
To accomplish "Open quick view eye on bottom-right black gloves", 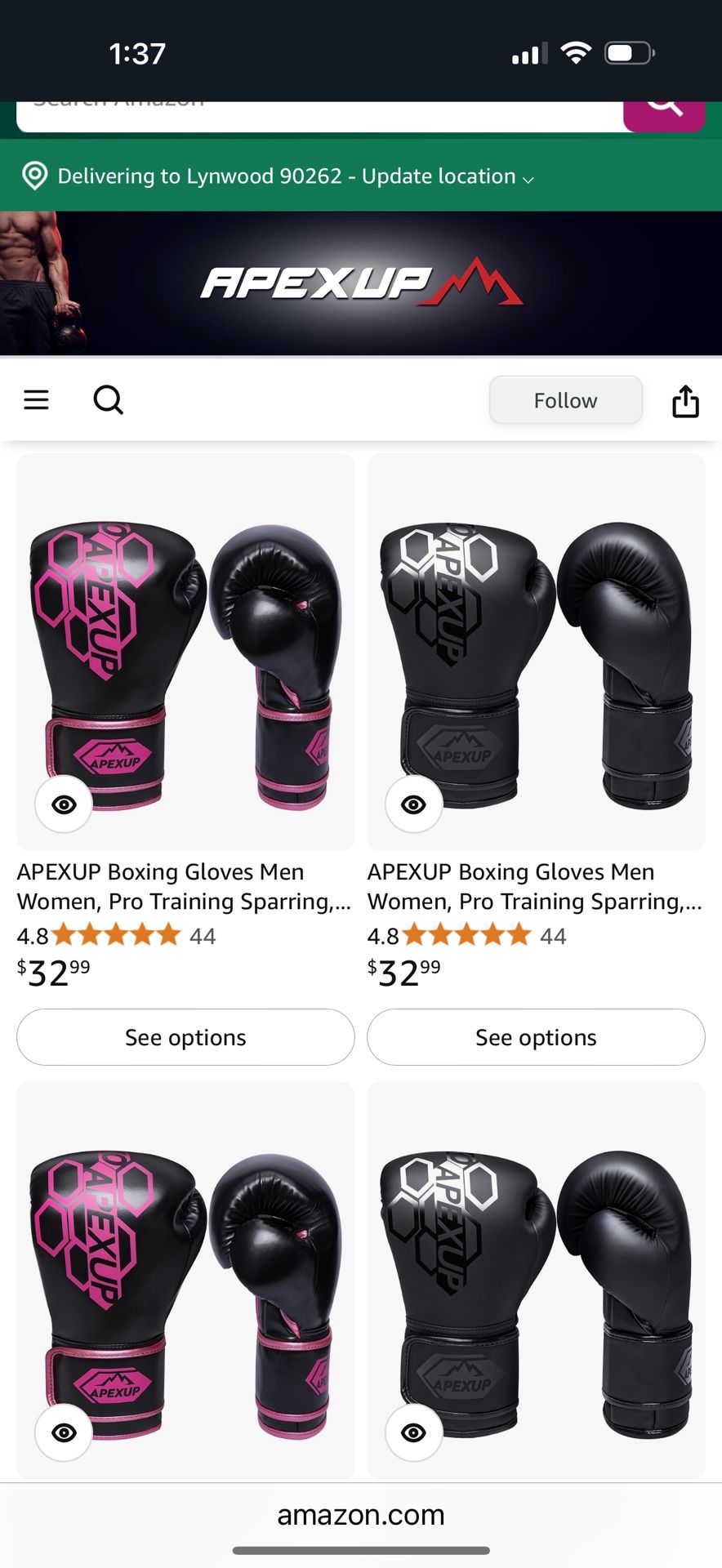I will (x=412, y=1432).
